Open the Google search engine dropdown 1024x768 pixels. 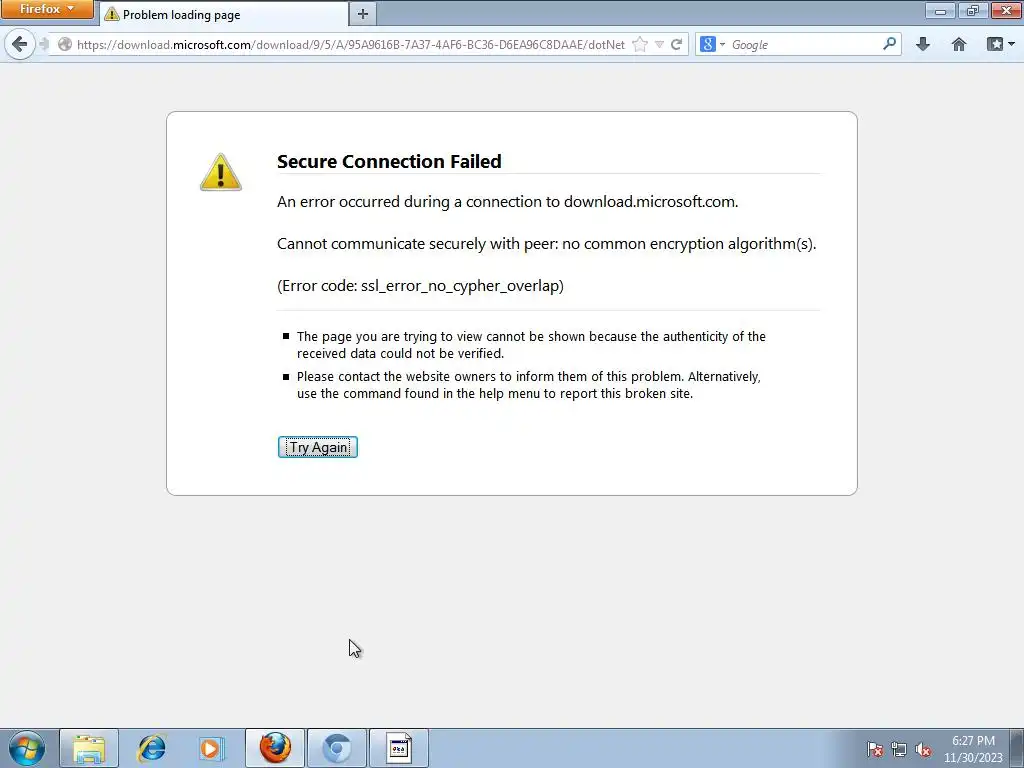click(x=712, y=44)
